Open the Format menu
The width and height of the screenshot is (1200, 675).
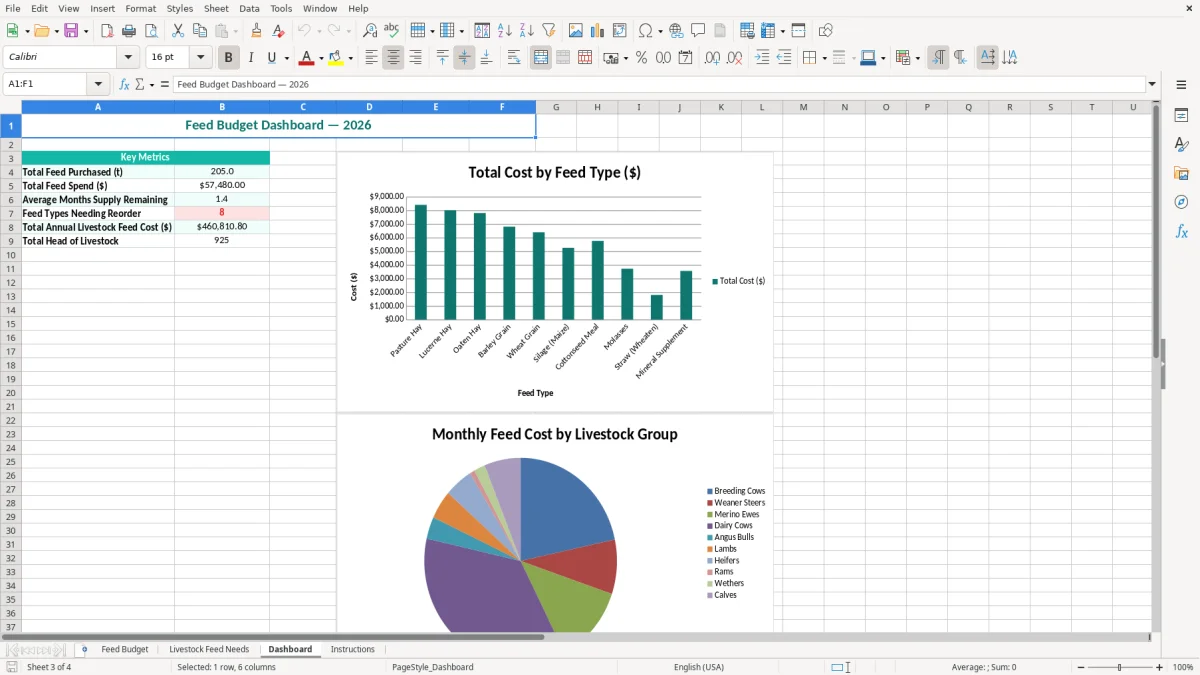click(x=141, y=8)
